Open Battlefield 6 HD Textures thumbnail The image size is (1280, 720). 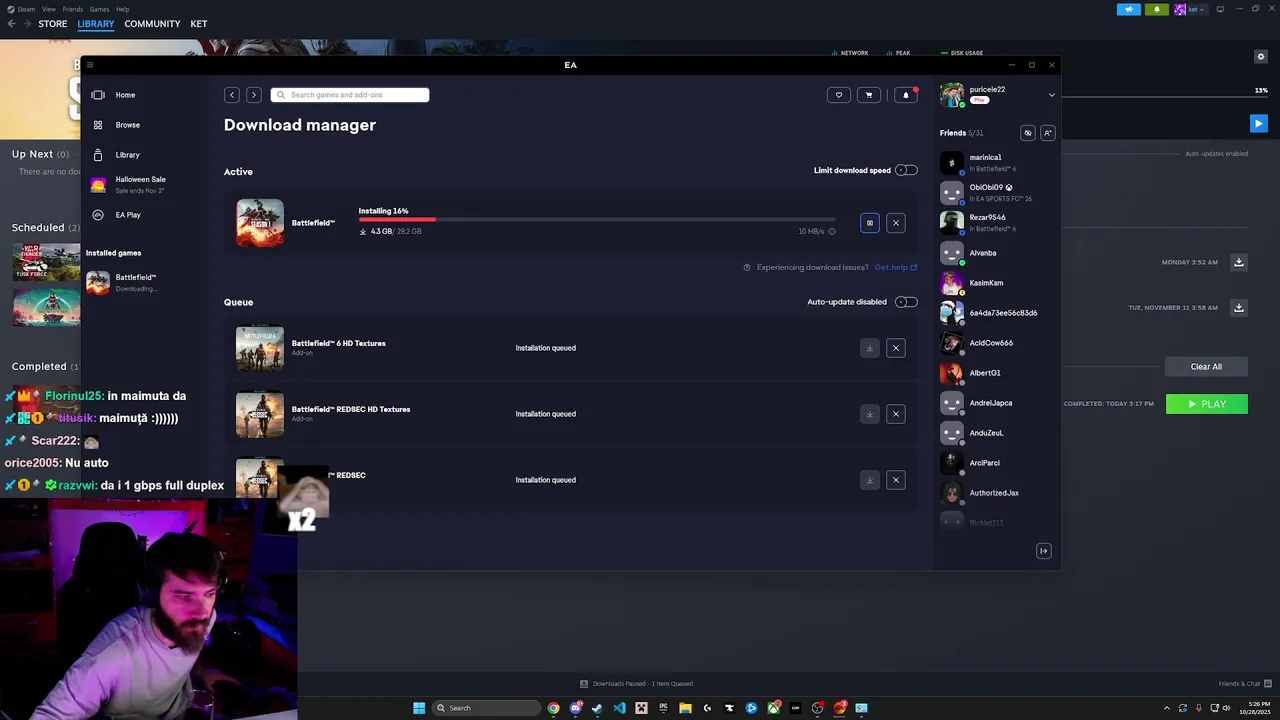pyautogui.click(x=260, y=348)
